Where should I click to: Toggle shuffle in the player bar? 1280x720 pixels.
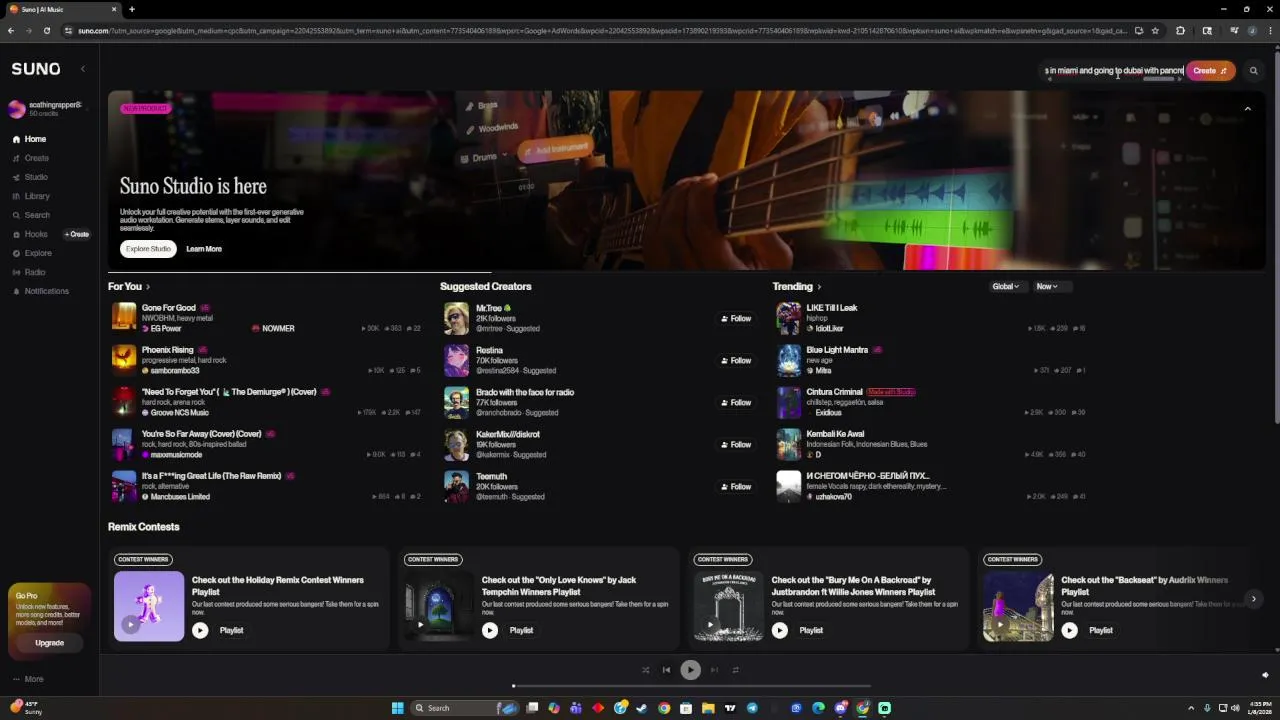645,670
